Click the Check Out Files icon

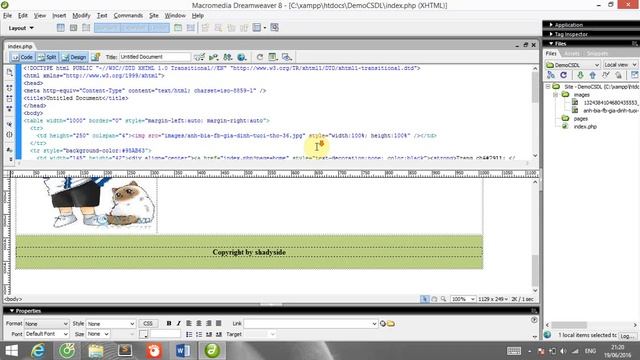point(606,75)
